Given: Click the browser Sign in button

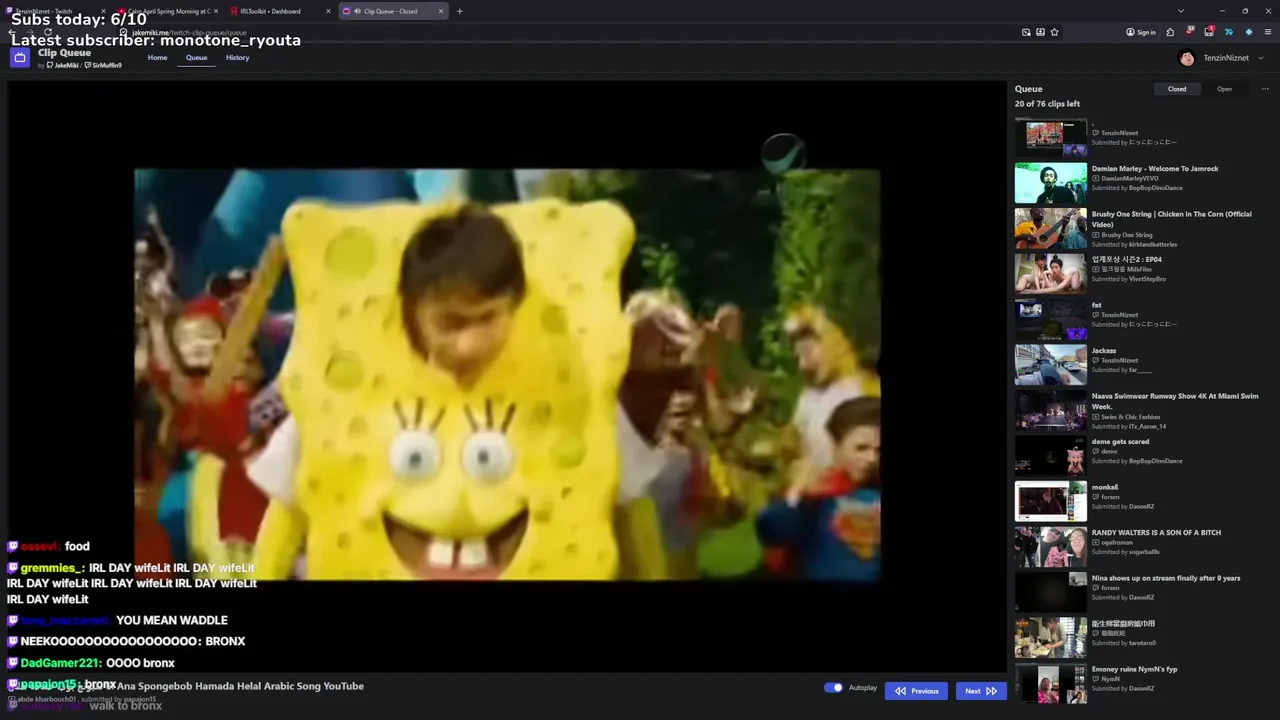Looking at the screenshot, I should 1140,32.
